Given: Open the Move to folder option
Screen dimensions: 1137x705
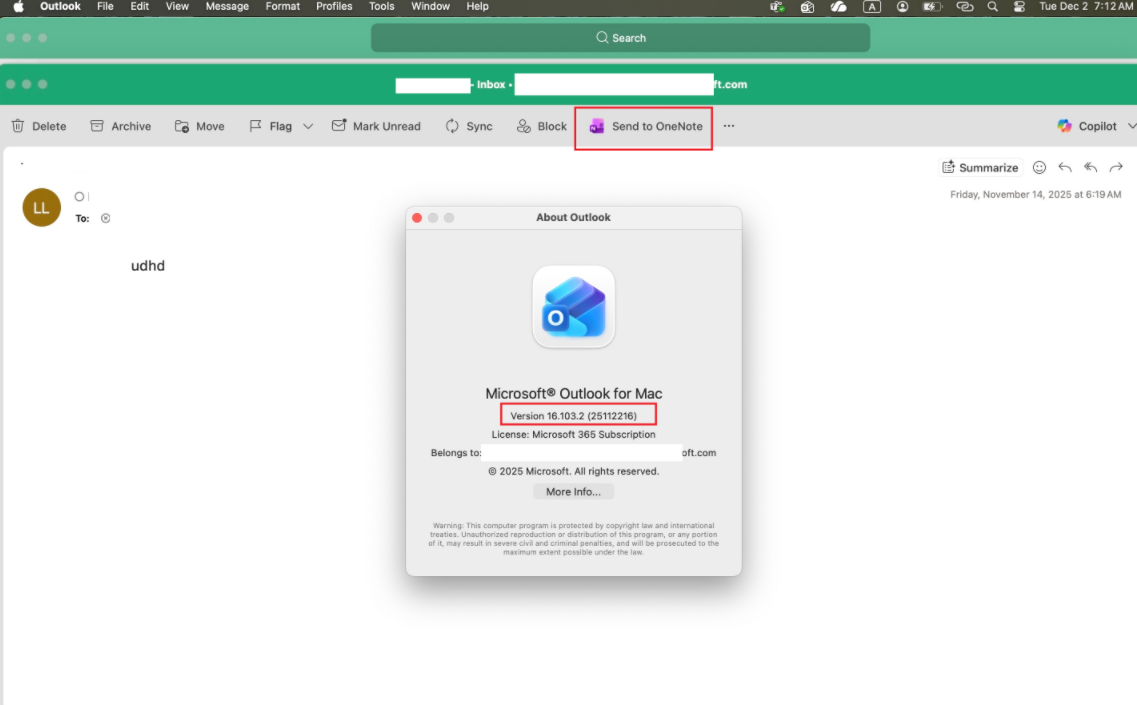Looking at the screenshot, I should [199, 126].
